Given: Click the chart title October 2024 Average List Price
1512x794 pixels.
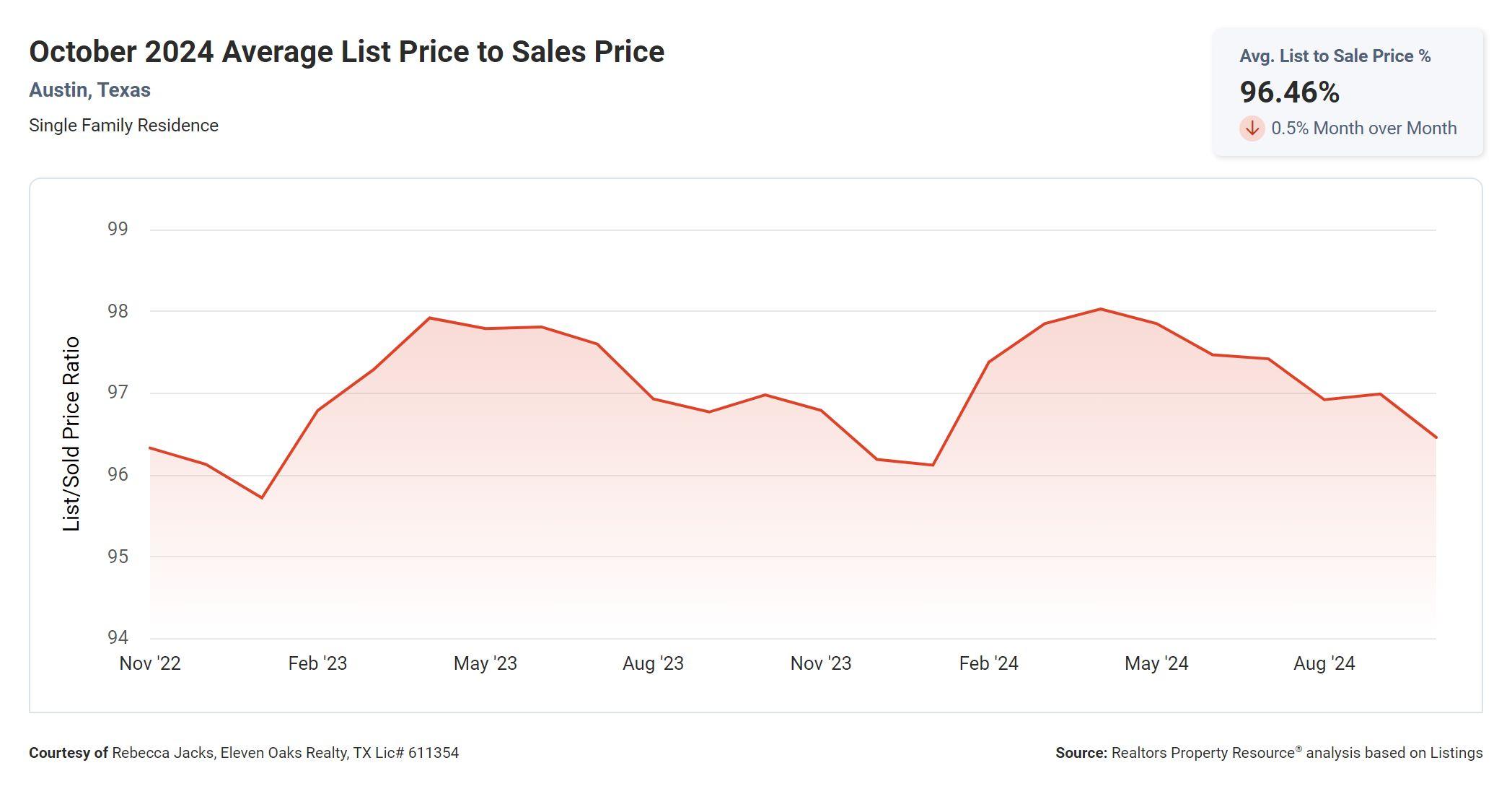Looking at the screenshot, I should (x=346, y=52).
